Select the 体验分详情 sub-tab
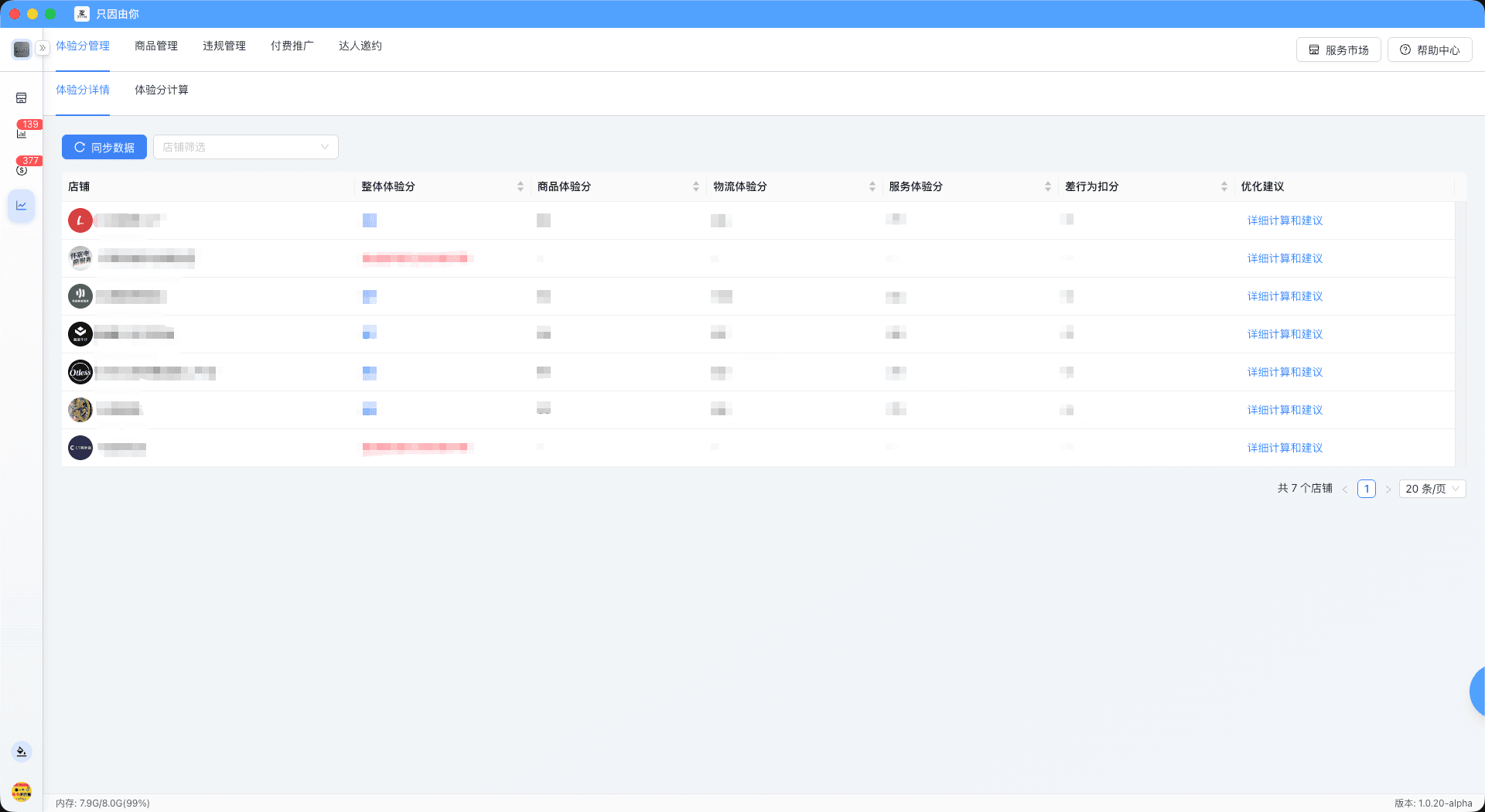Screen dimensions: 1485x812 (83, 90)
